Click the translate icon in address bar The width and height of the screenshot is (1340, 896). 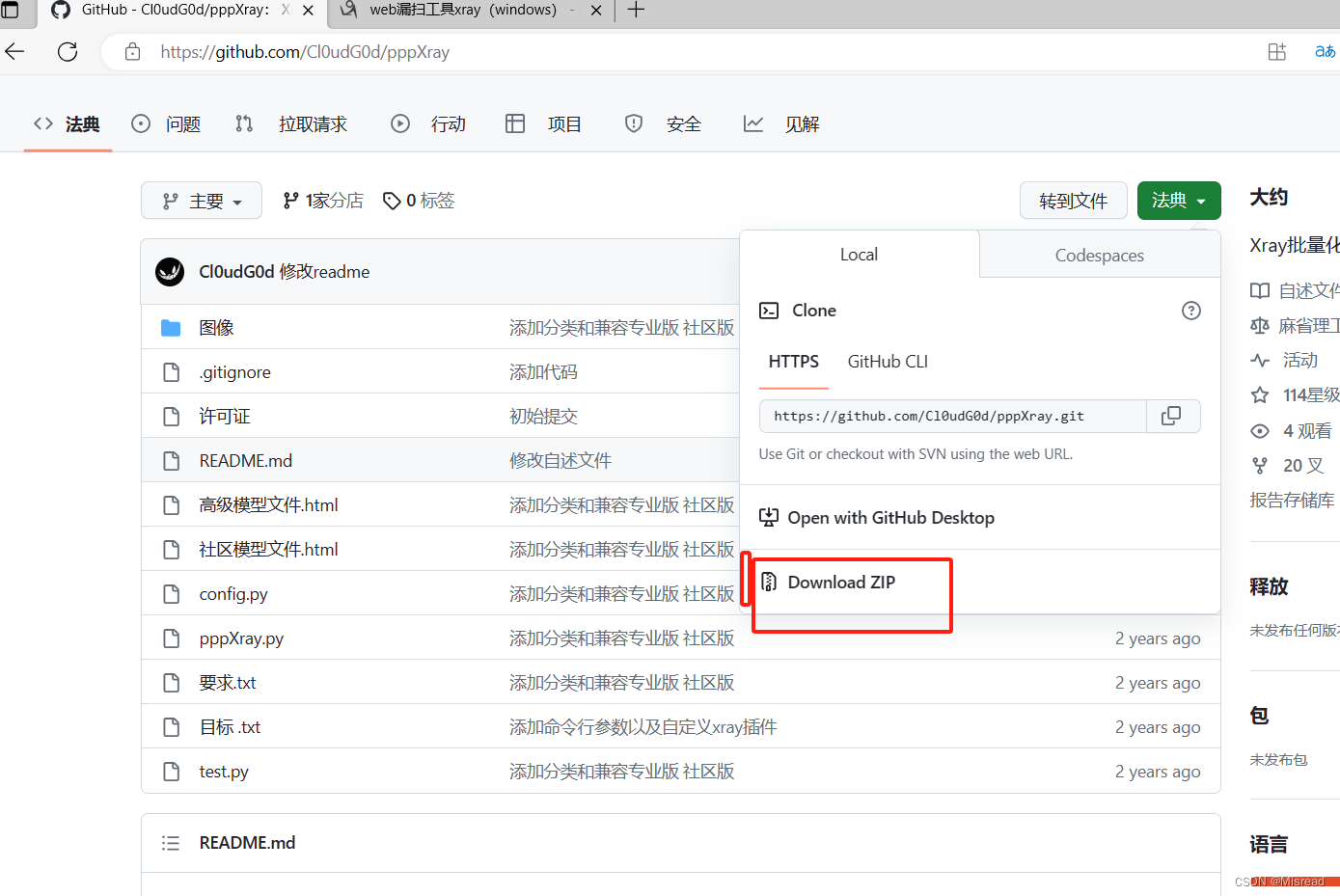(1326, 51)
